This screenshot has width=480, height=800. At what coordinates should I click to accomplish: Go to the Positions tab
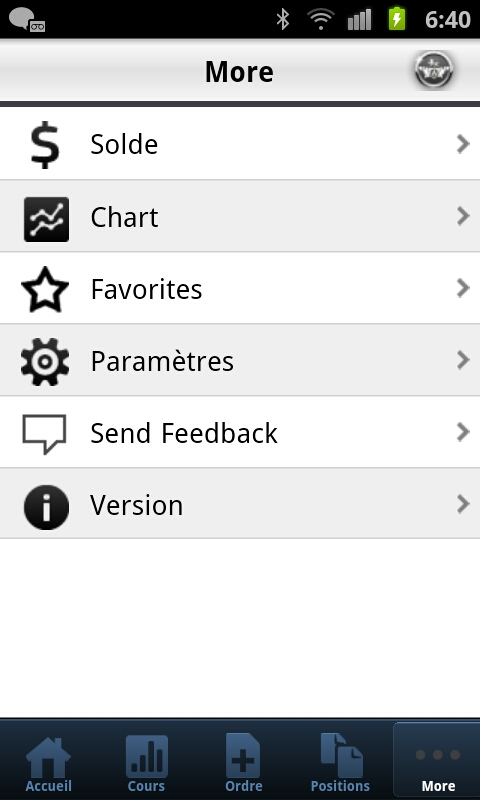point(340,763)
